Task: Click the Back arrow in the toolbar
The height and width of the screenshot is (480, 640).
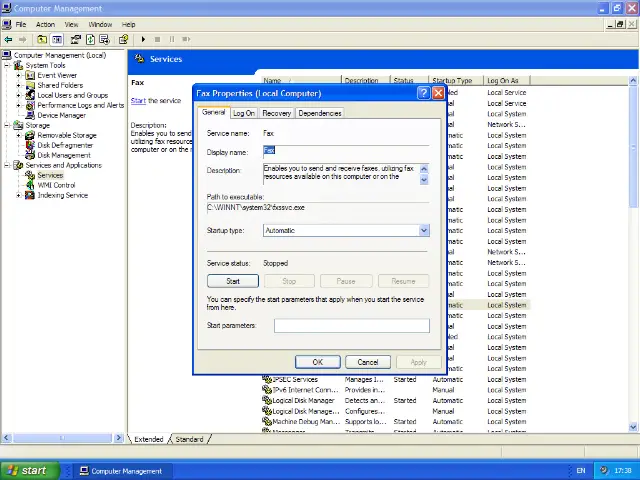Action: pos(8,39)
